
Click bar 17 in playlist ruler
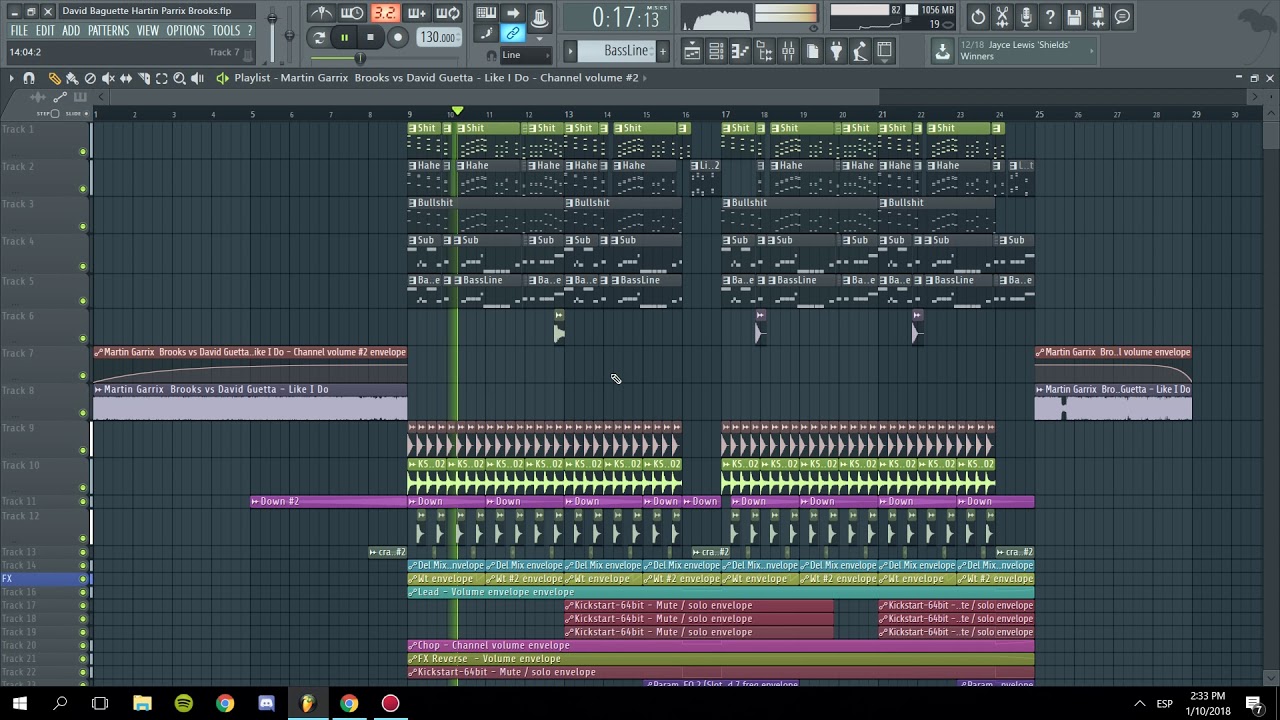(726, 114)
